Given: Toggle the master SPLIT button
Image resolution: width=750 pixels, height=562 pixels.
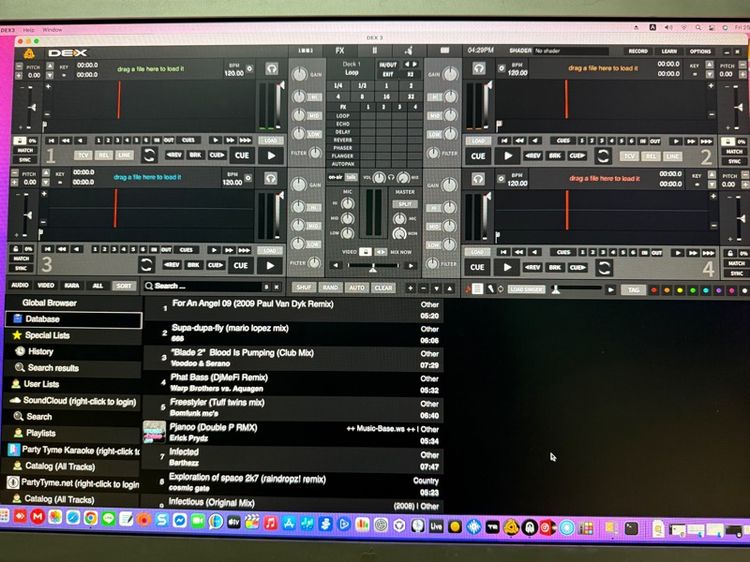Looking at the screenshot, I should (405, 204).
